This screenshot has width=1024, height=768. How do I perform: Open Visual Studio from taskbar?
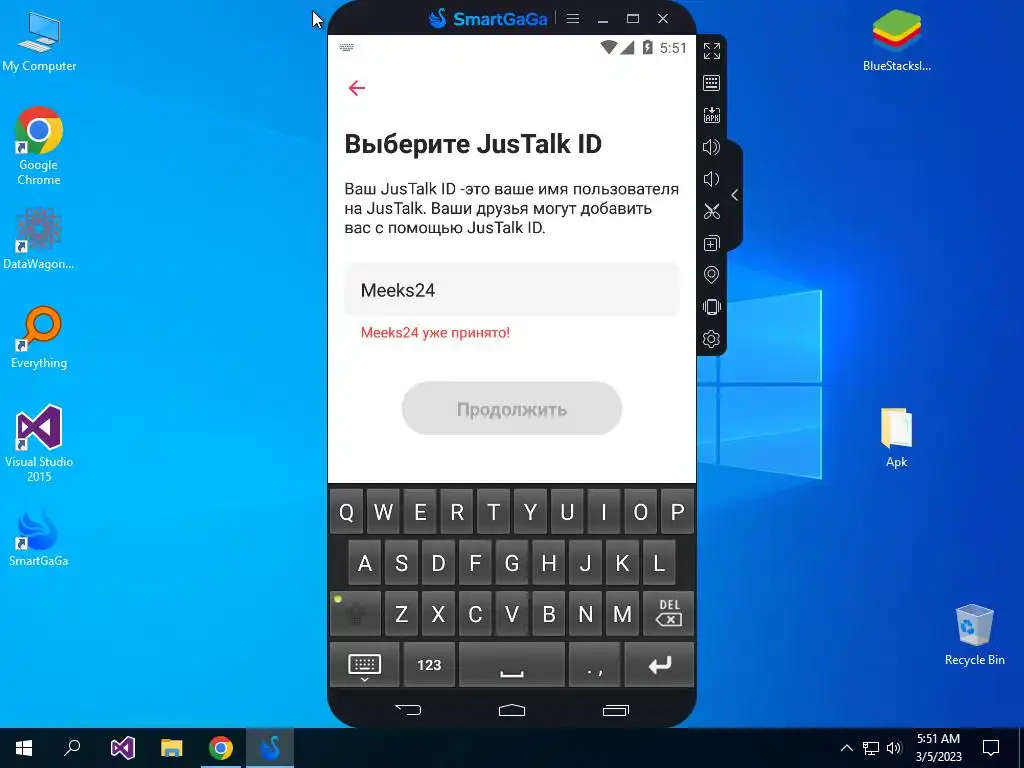click(122, 748)
